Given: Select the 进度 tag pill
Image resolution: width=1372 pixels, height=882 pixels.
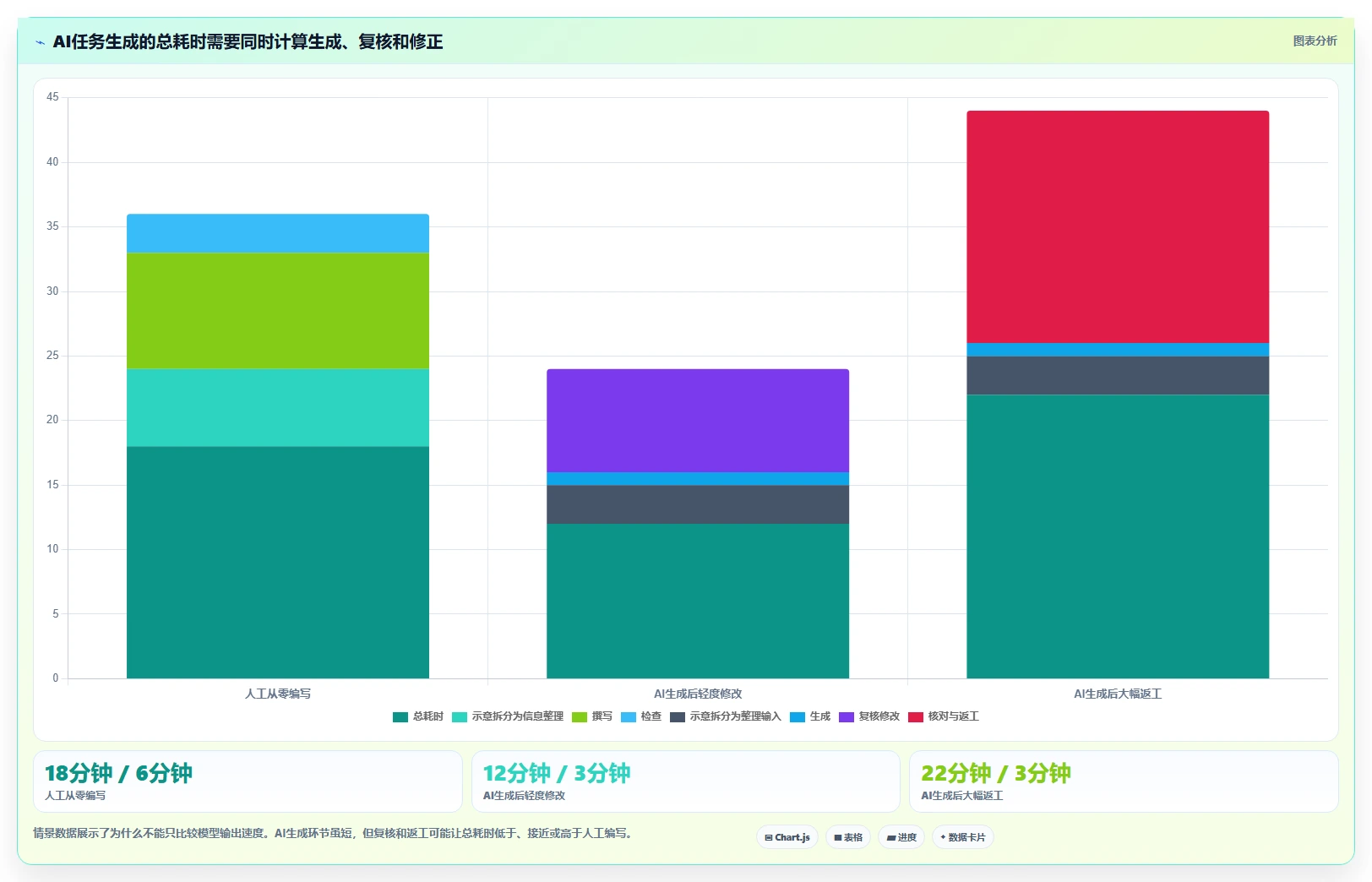Looking at the screenshot, I should pyautogui.click(x=901, y=837).
